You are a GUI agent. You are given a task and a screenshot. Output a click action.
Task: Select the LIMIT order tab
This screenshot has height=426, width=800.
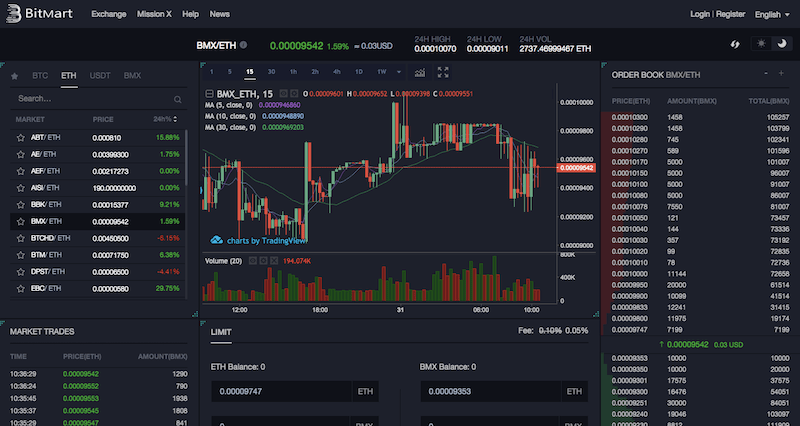(221, 332)
